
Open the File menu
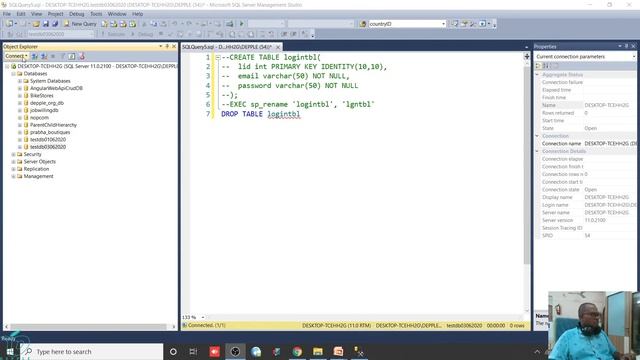point(7,14)
